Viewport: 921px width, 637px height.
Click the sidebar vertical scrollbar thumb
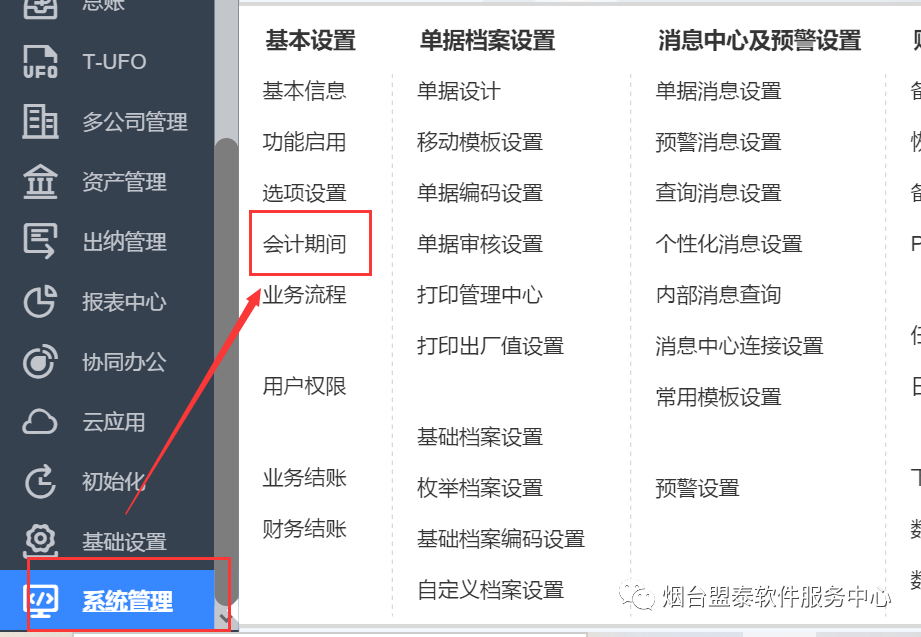tap(226, 371)
